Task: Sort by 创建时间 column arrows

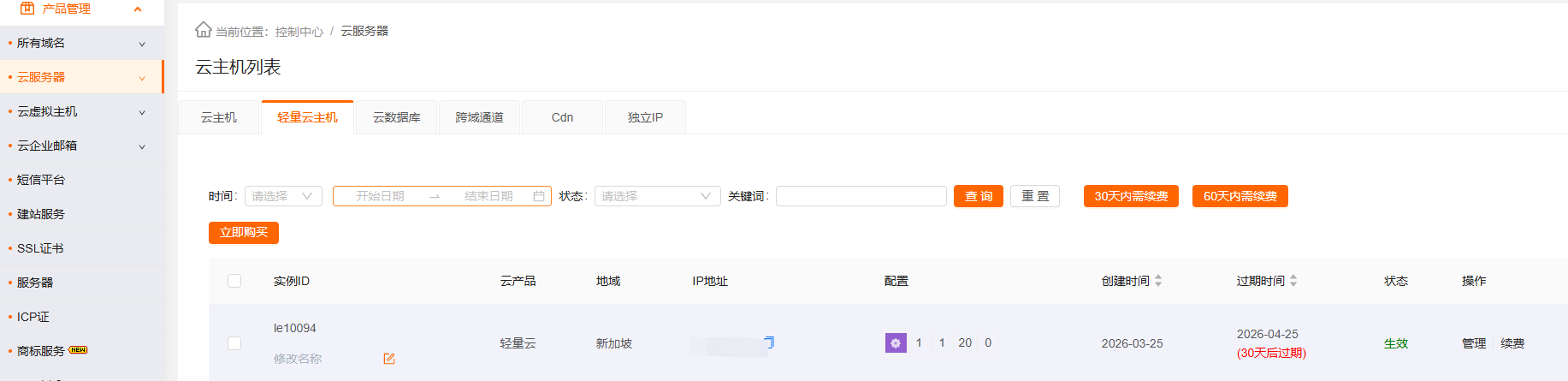Action: 1158,281
